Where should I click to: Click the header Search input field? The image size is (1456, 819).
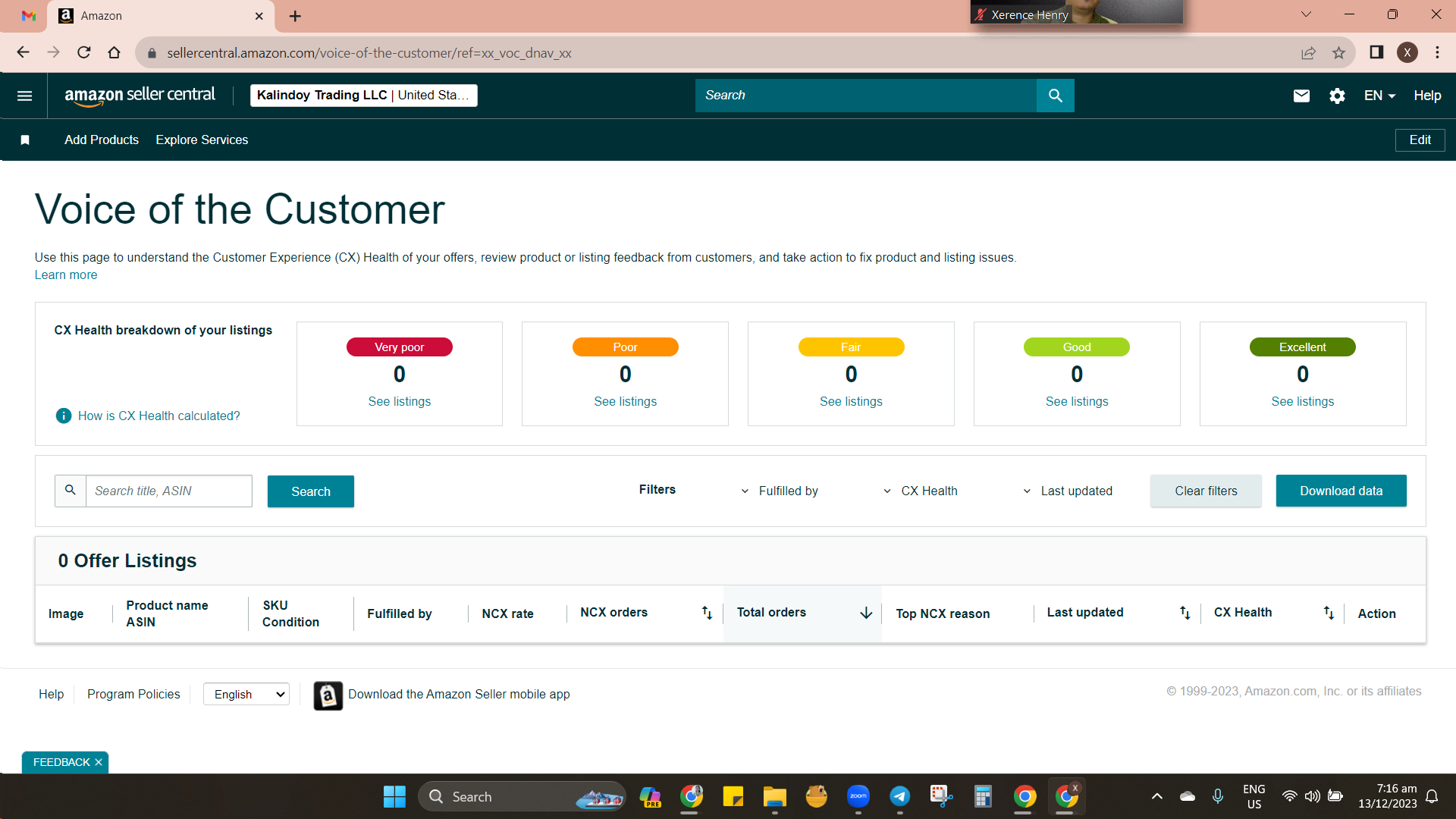click(x=866, y=96)
